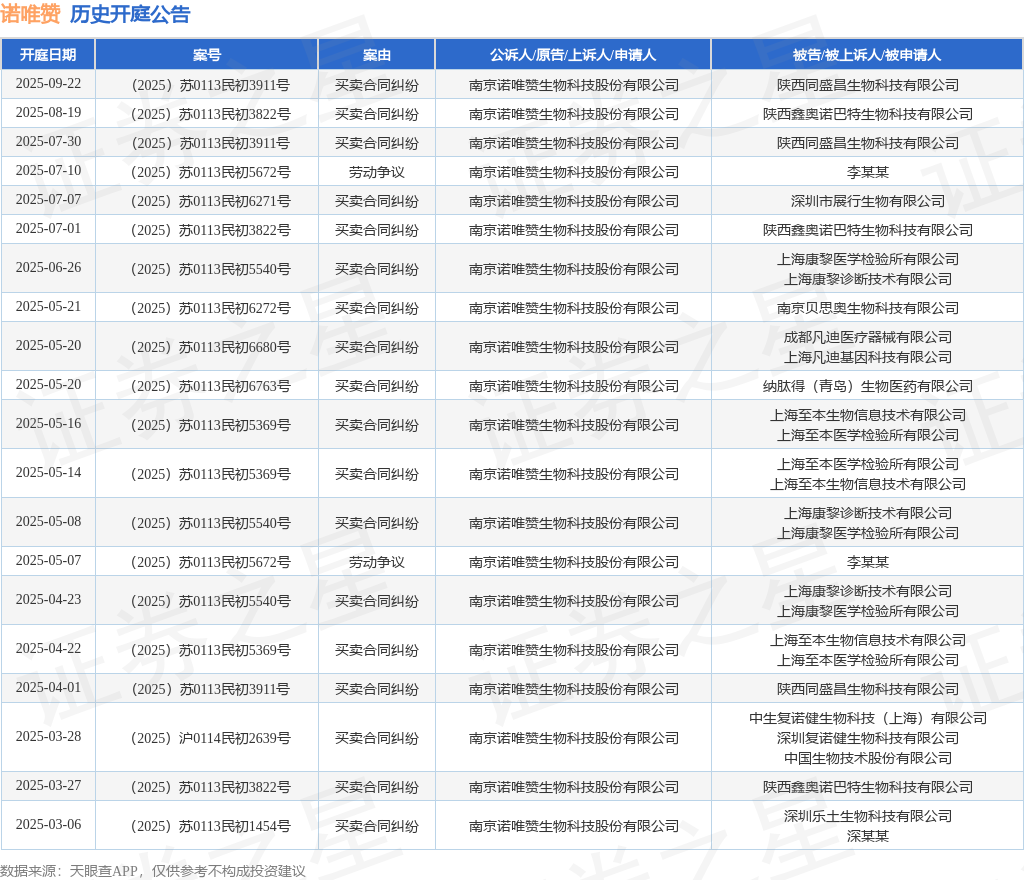Select the 公诉人/原告/上诉人/申请人 column header
Viewport: 1024px width, 880px height.
coord(573,55)
